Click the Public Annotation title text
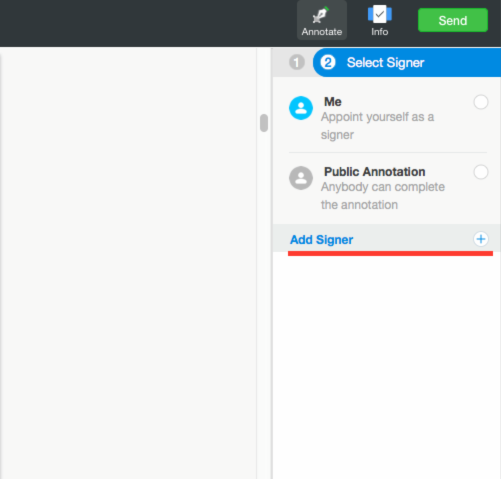Image resolution: width=501 pixels, height=479 pixels. (x=375, y=172)
